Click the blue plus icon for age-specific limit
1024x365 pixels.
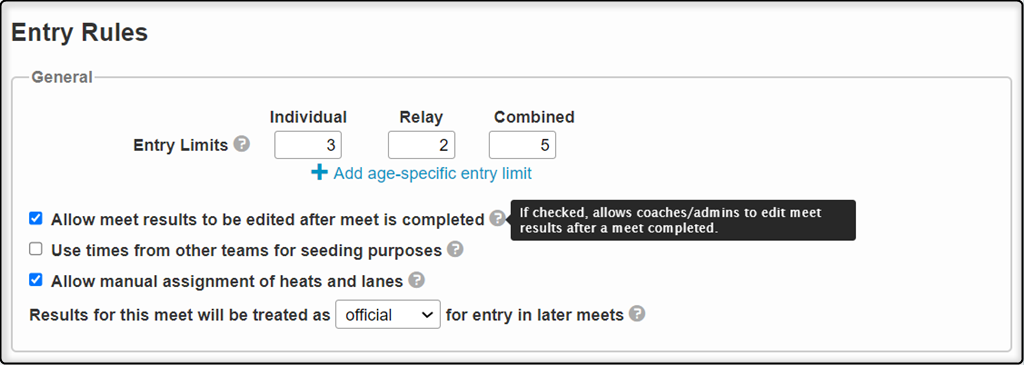[x=319, y=172]
